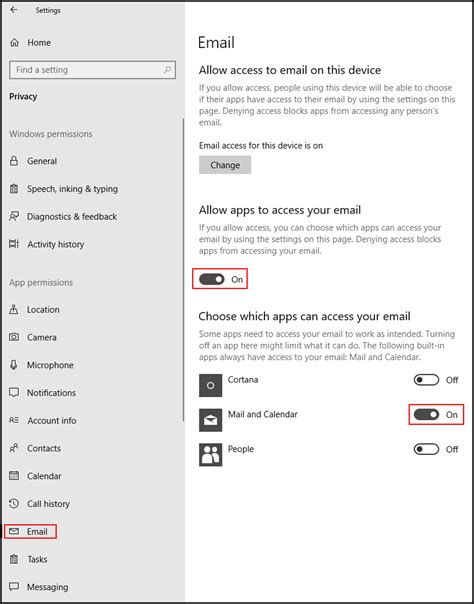Click the Location pin icon
This screenshot has height=604, width=474.
pos(14,309)
